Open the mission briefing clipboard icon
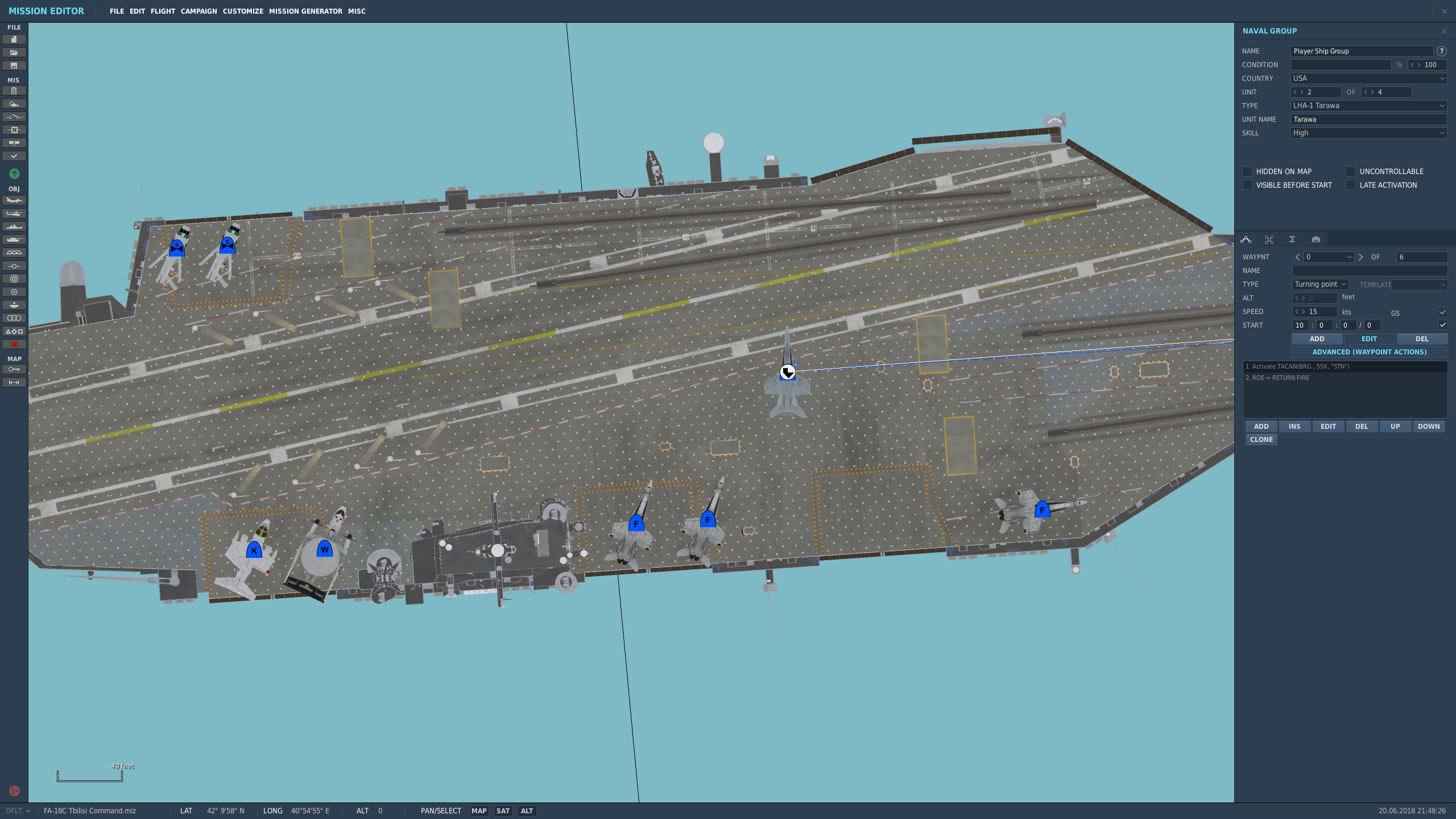Viewport: 1456px width, 819px height. point(14,91)
